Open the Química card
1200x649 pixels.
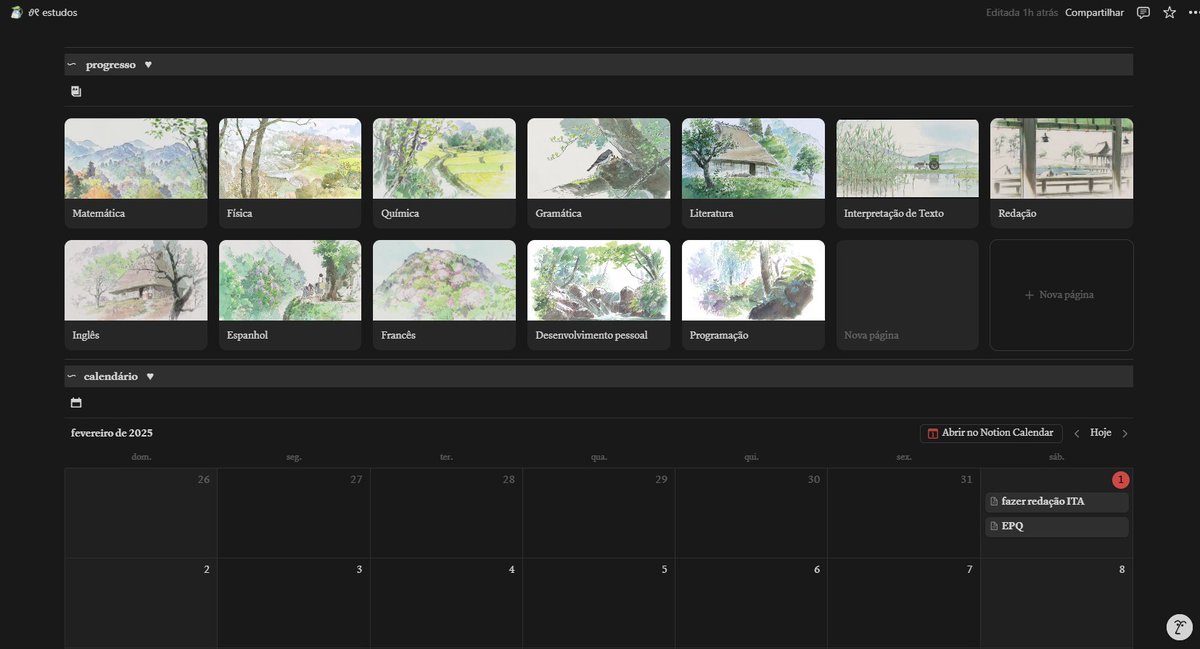(x=444, y=173)
